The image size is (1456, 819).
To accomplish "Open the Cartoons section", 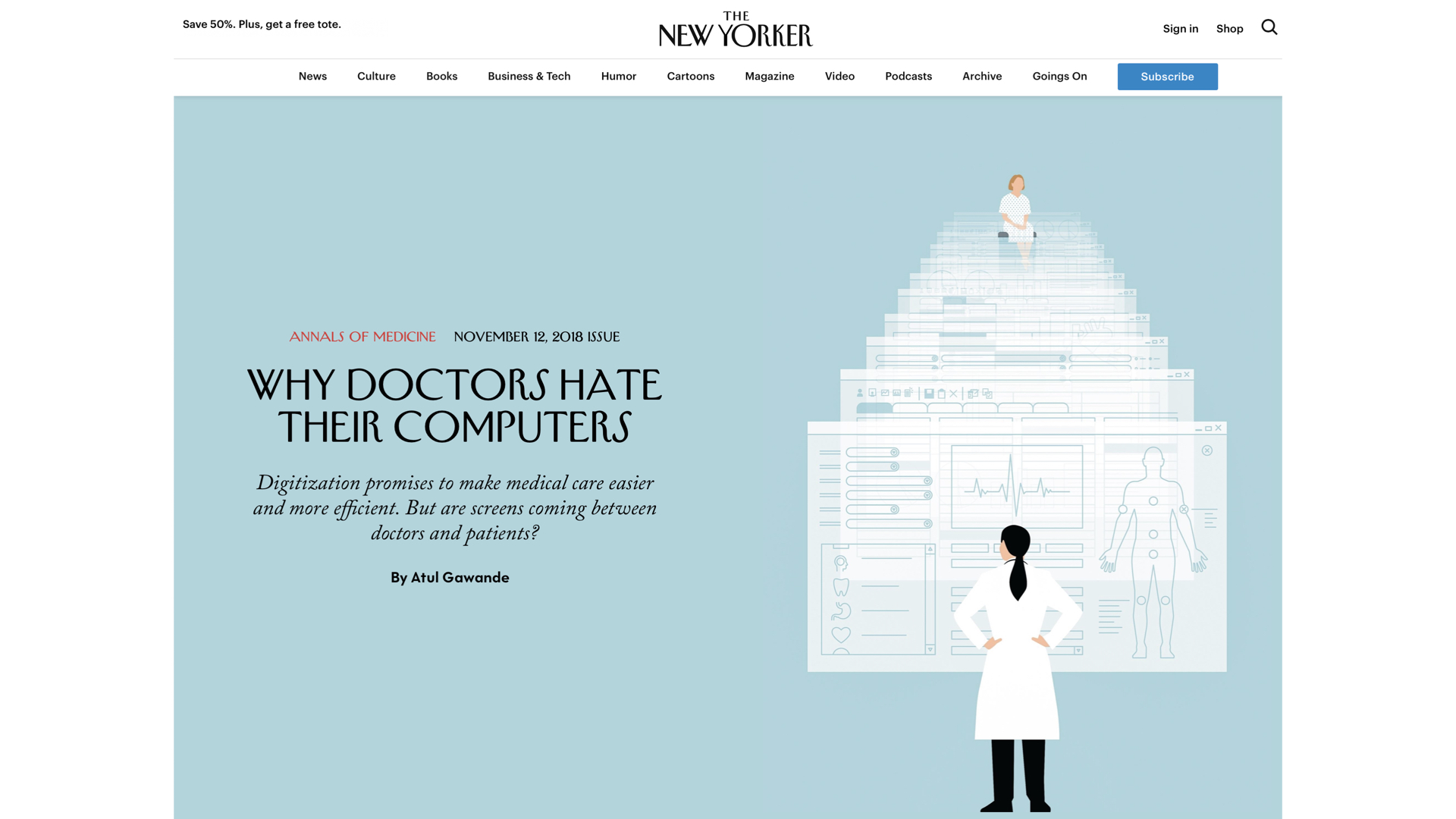I will point(690,76).
